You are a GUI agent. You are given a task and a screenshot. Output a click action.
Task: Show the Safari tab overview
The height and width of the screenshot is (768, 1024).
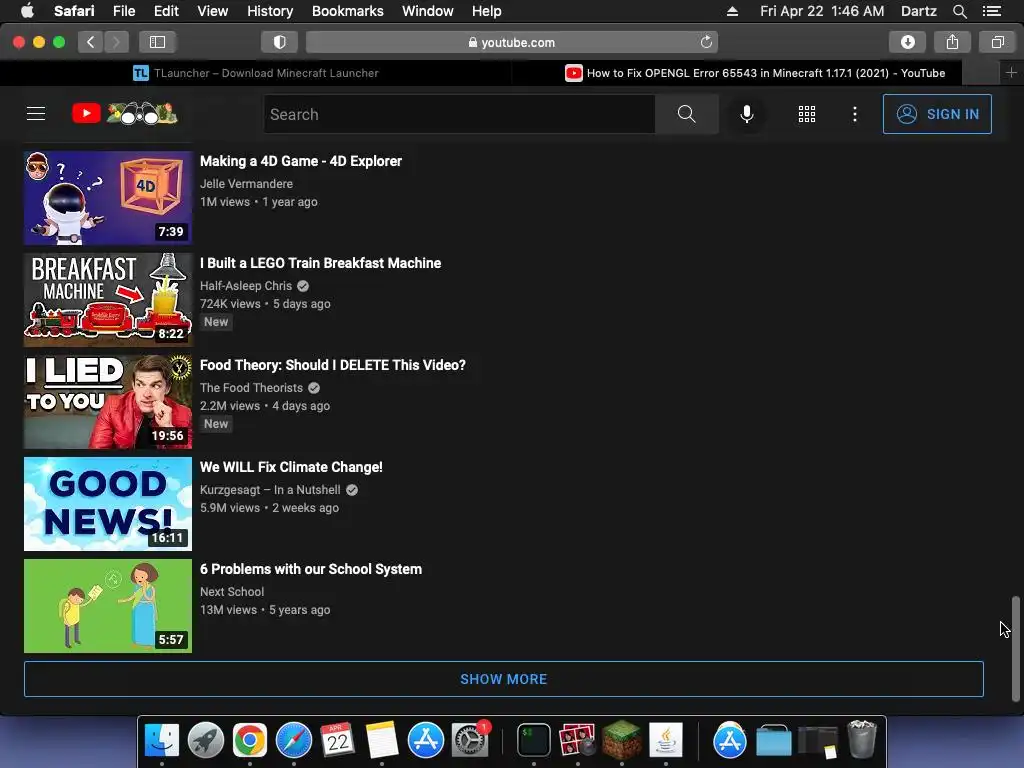(997, 42)
